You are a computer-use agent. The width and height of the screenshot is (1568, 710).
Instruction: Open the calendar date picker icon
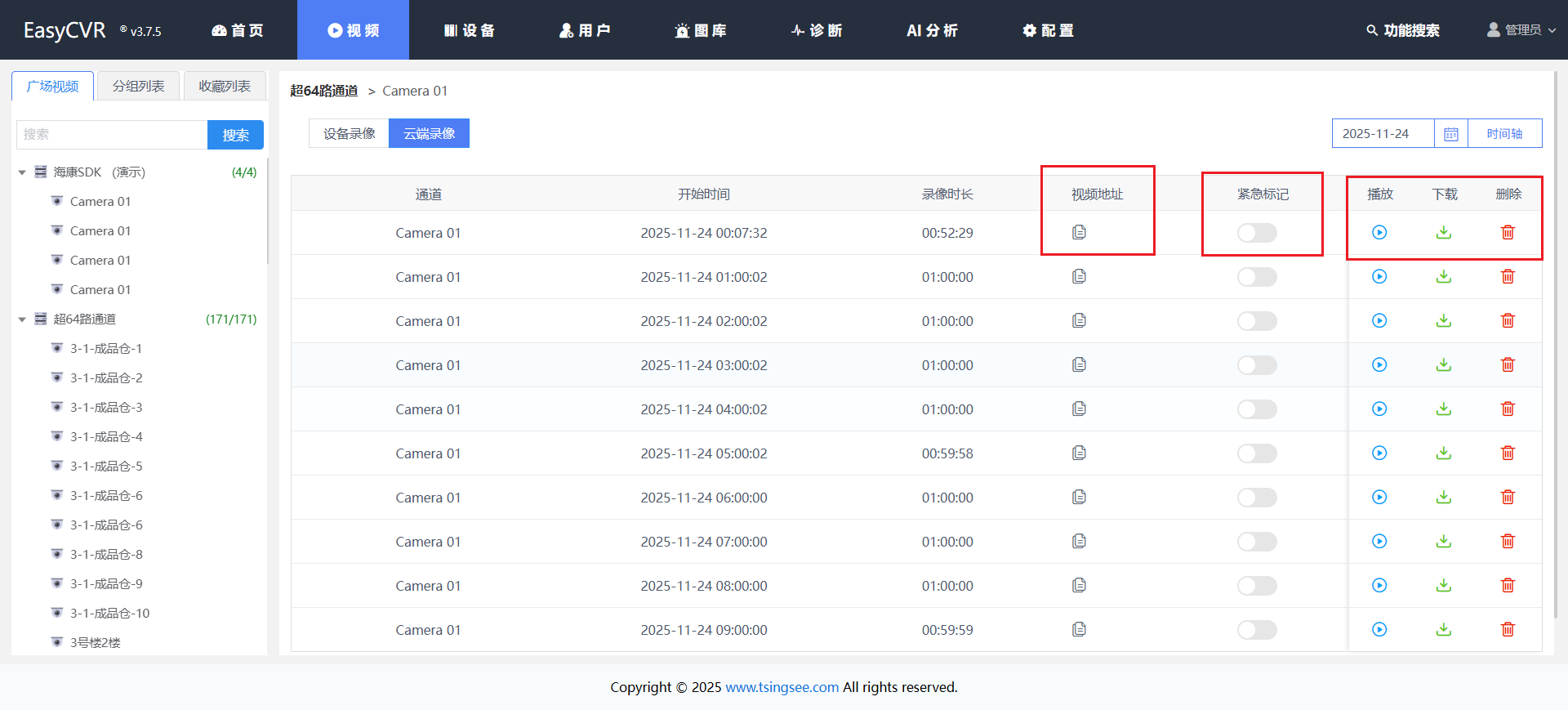coord(1450,134)
